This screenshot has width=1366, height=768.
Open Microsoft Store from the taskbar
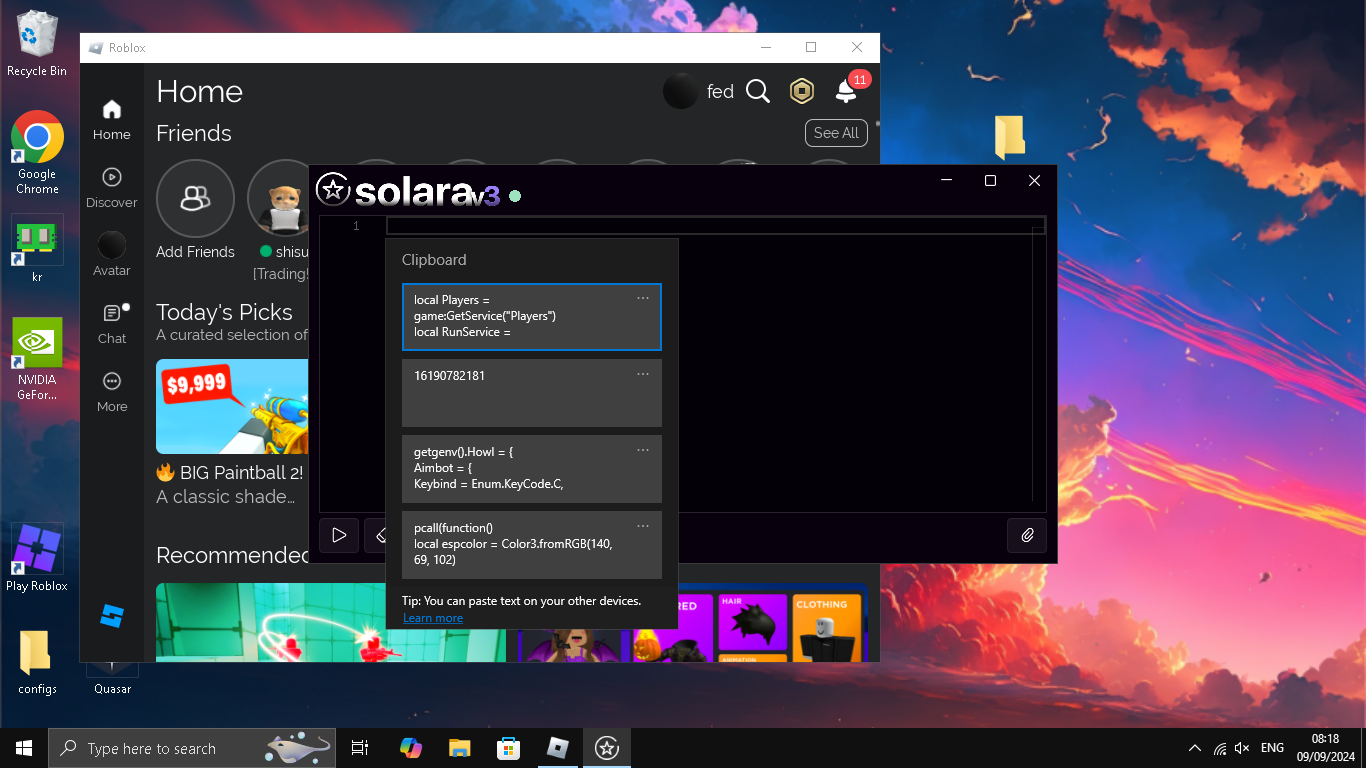point(509,748)
